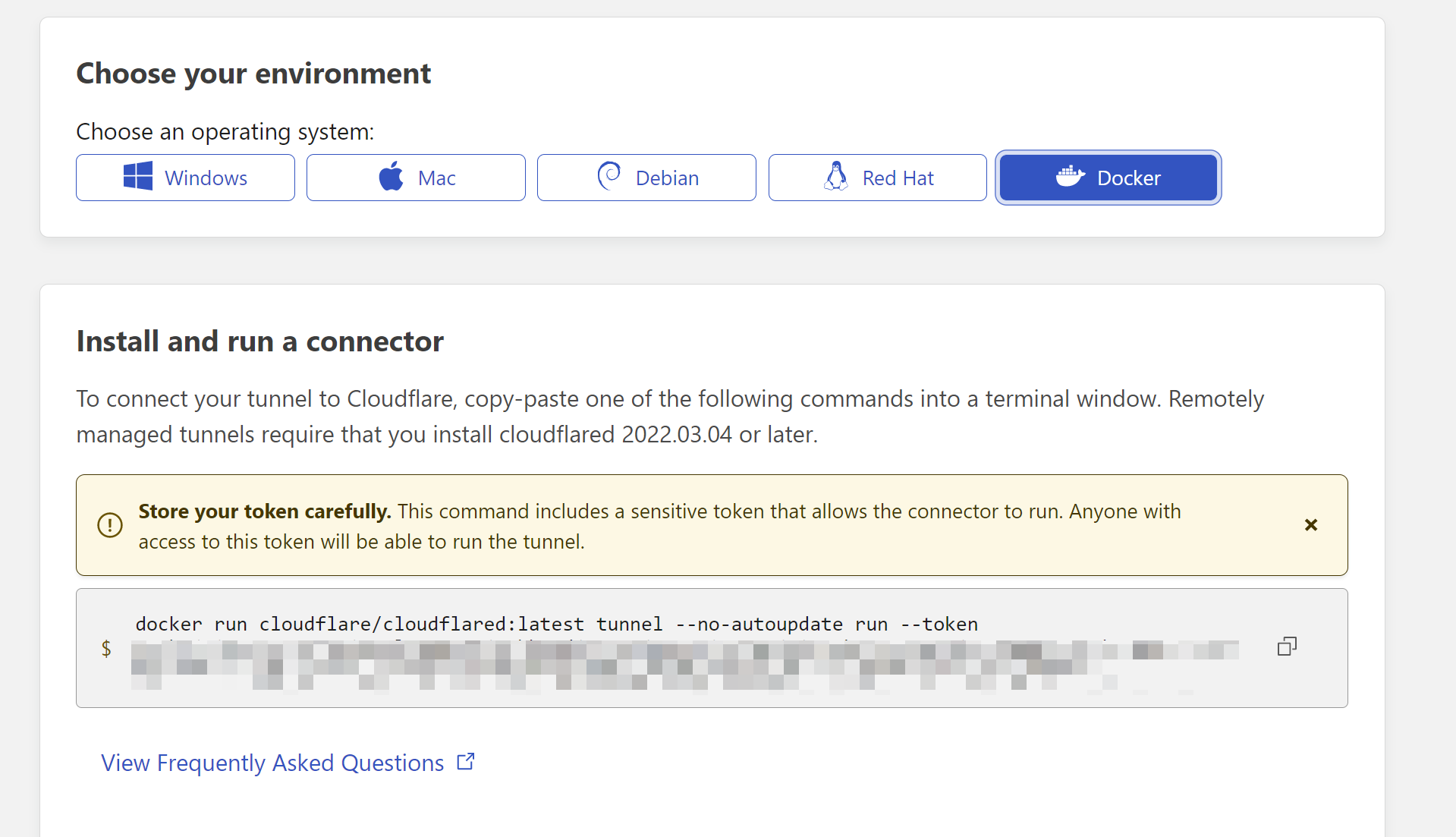Copy the docker command to clipboard

pyautogui.click(x=1287, y=647)
